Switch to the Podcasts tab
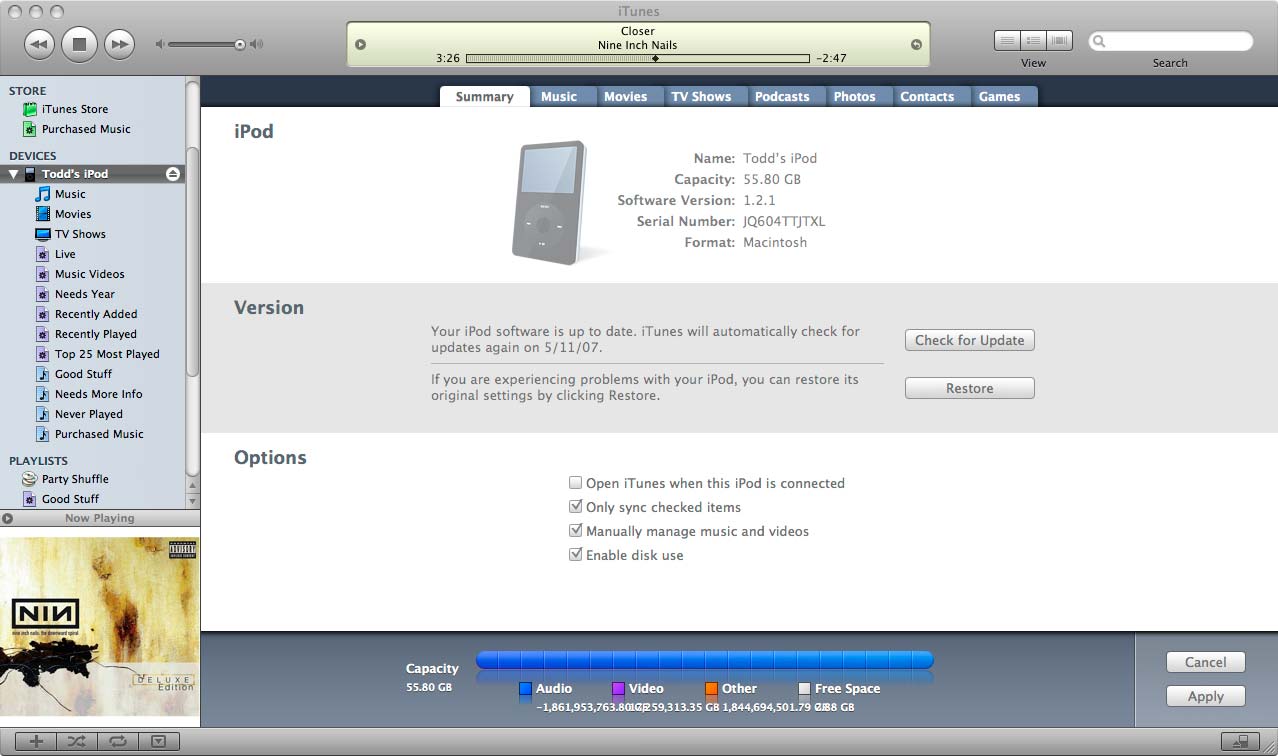Viewport: 1278px width, 756px height. coord(782,97)
